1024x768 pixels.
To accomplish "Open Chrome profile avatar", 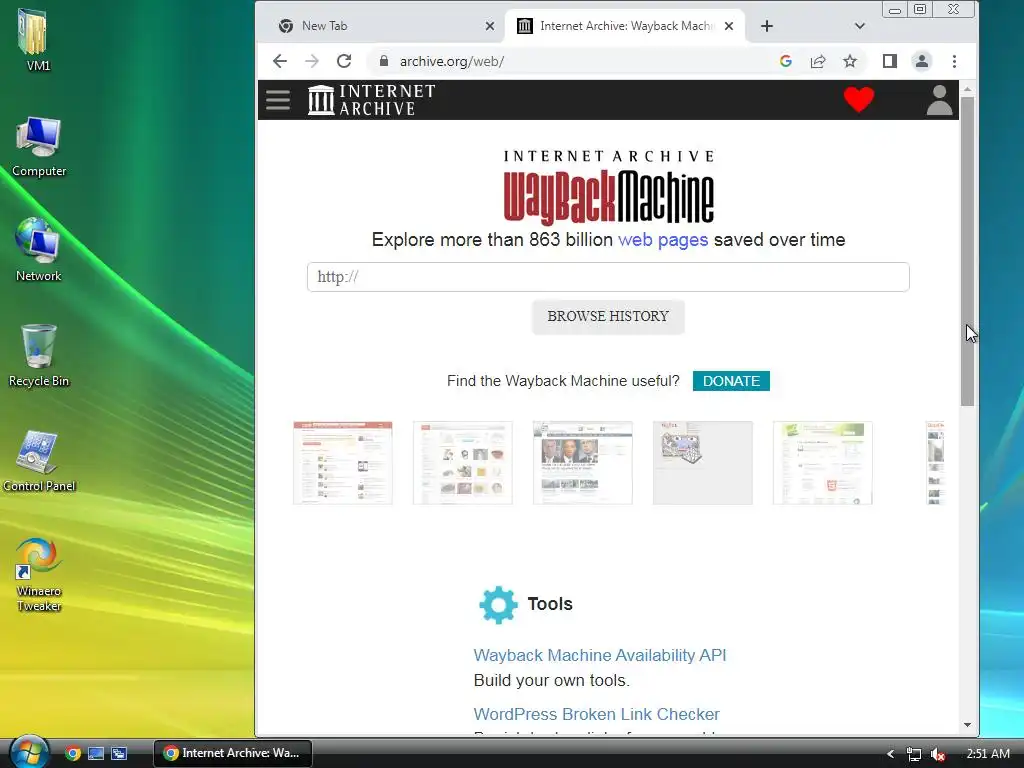I will 921,61.
